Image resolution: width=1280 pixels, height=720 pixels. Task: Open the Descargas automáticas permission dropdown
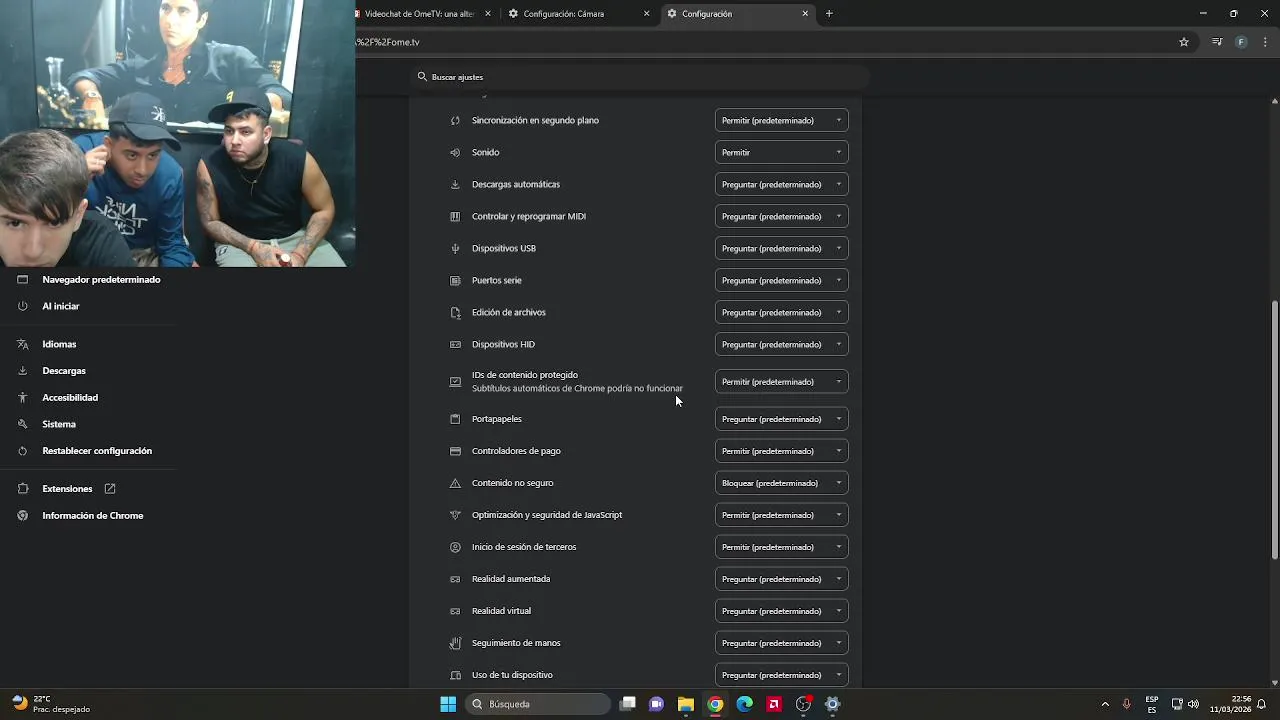tap(781, 184)
